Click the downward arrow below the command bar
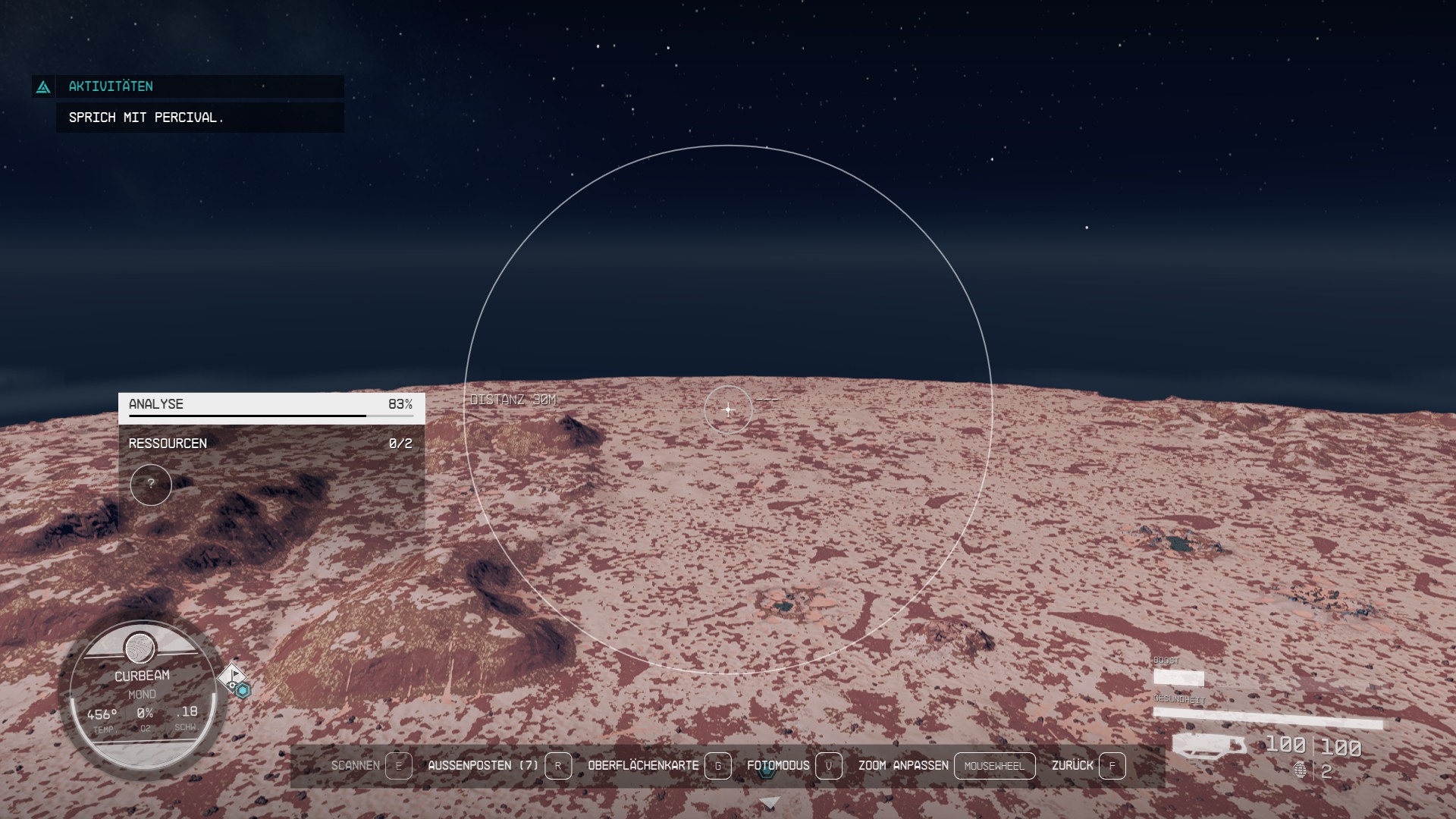This screenshot has width=1456, height=819. coord(769,802)
